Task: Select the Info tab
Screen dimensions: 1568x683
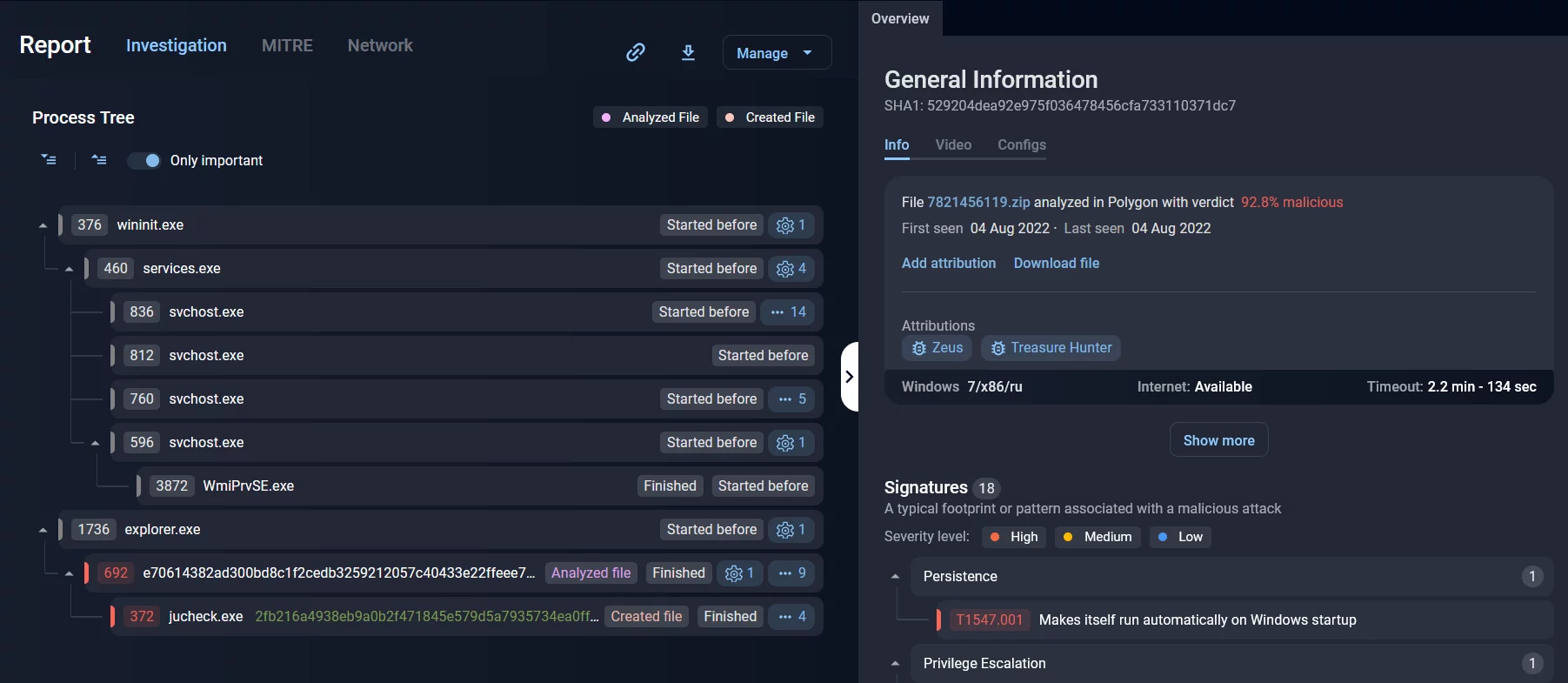Action: tap(897, 145)
